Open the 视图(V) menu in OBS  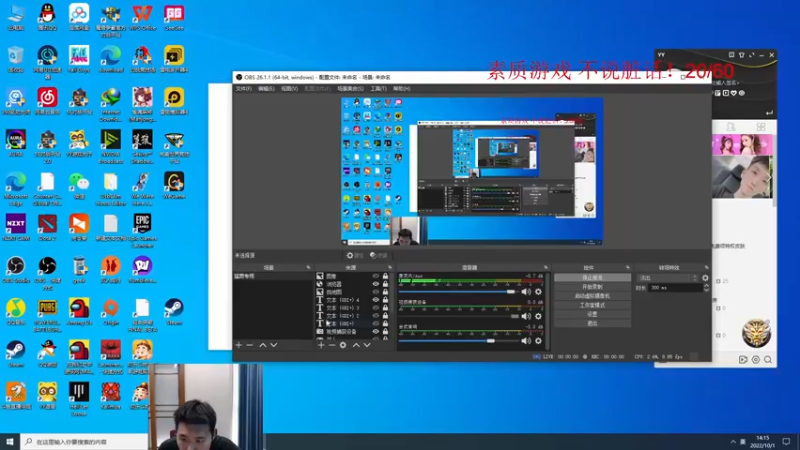[x=289, y=89]
